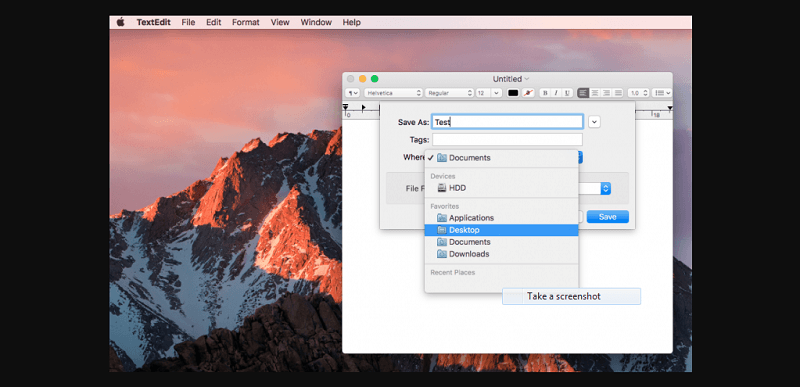The width and height of the screenshot is (800, 387).
Task: Open the Format menu in menu bar
Action: click(245, 22)
